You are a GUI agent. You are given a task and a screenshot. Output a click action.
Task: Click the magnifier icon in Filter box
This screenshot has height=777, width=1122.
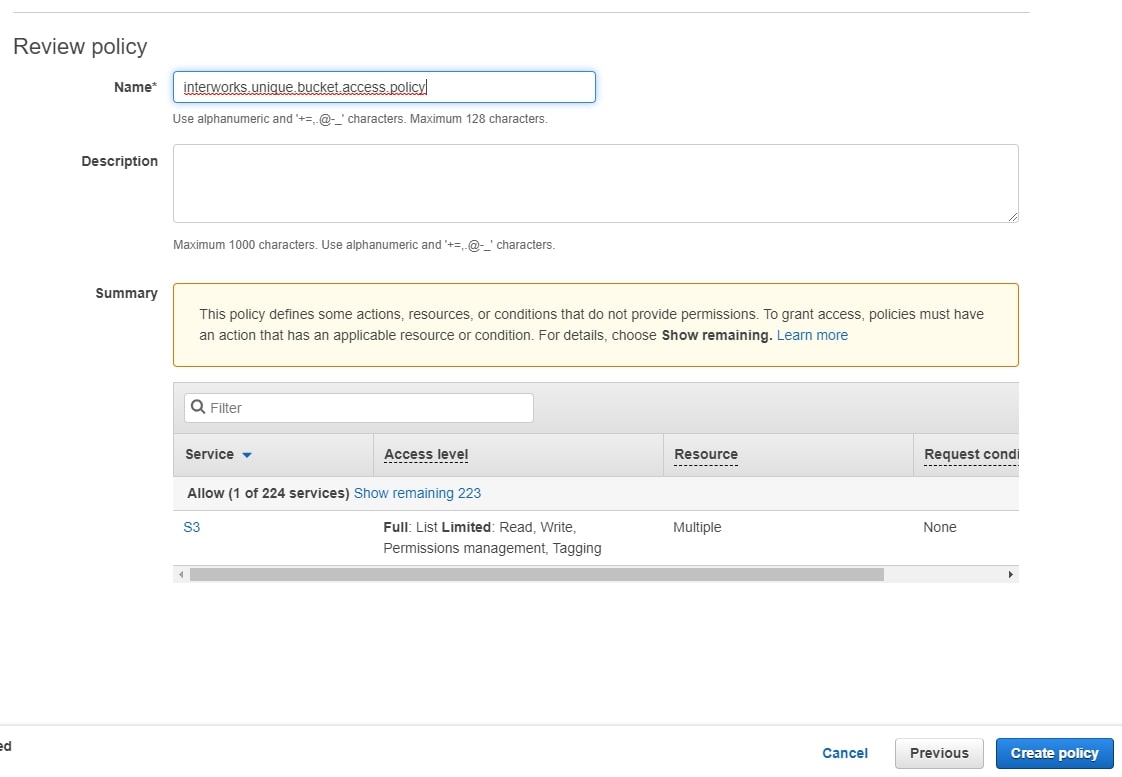pyautogui.click(x=198, y=407)
